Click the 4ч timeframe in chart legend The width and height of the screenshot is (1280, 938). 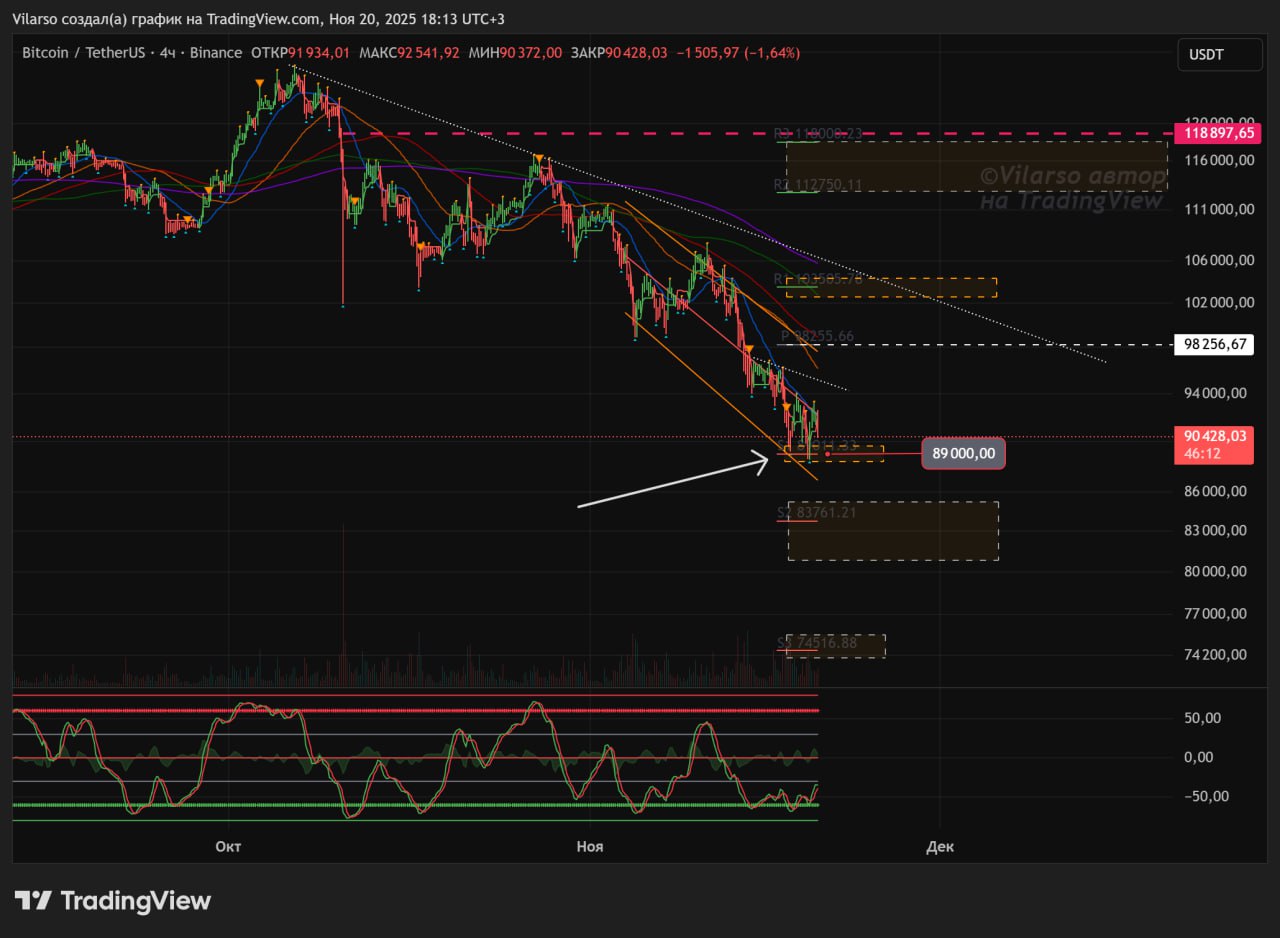tap(168, 53)
